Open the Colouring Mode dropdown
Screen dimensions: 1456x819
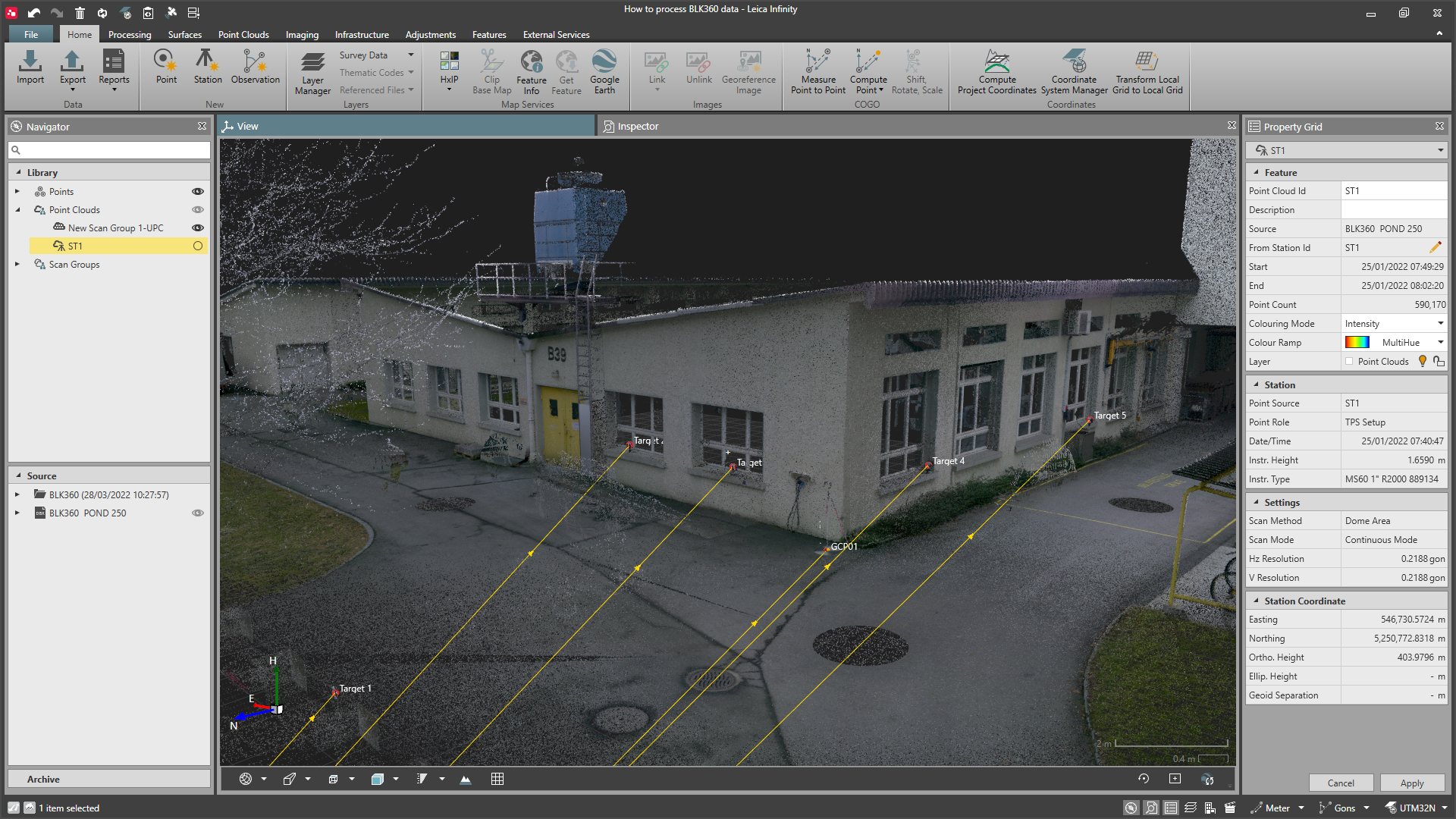point(1440,324)
